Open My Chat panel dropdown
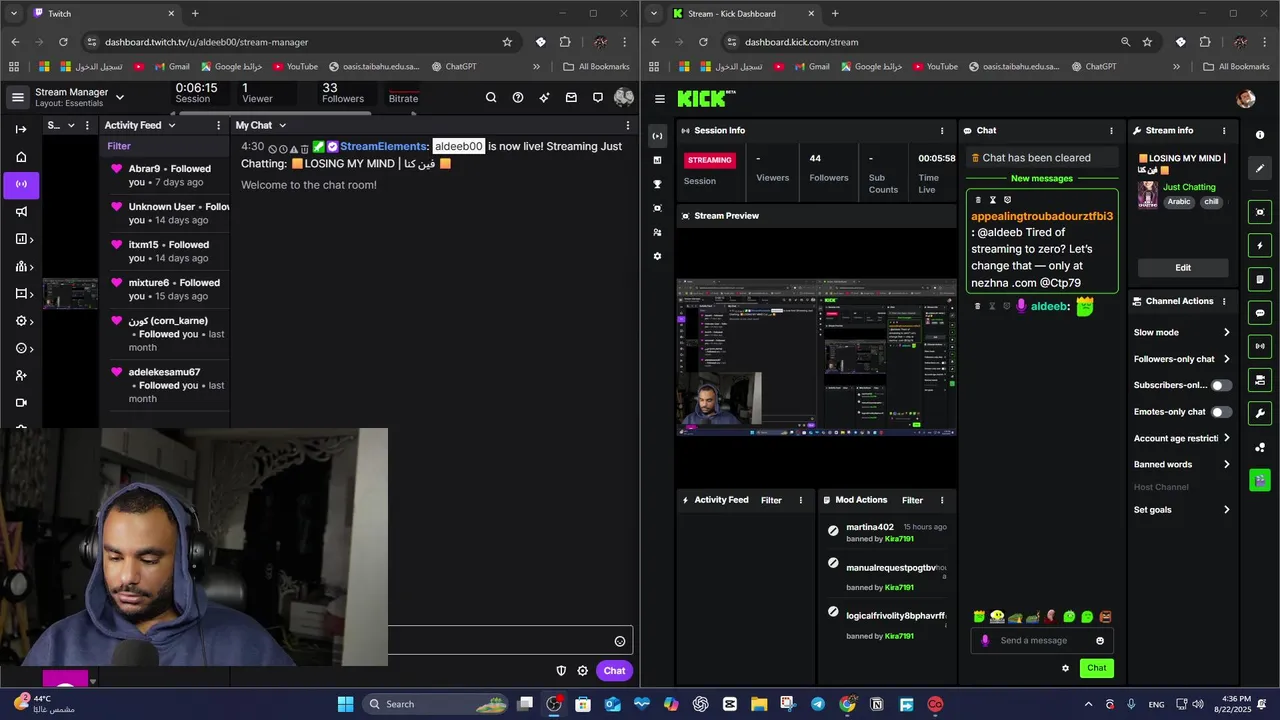The image size is (1280, 720). (x=282, y=125)
